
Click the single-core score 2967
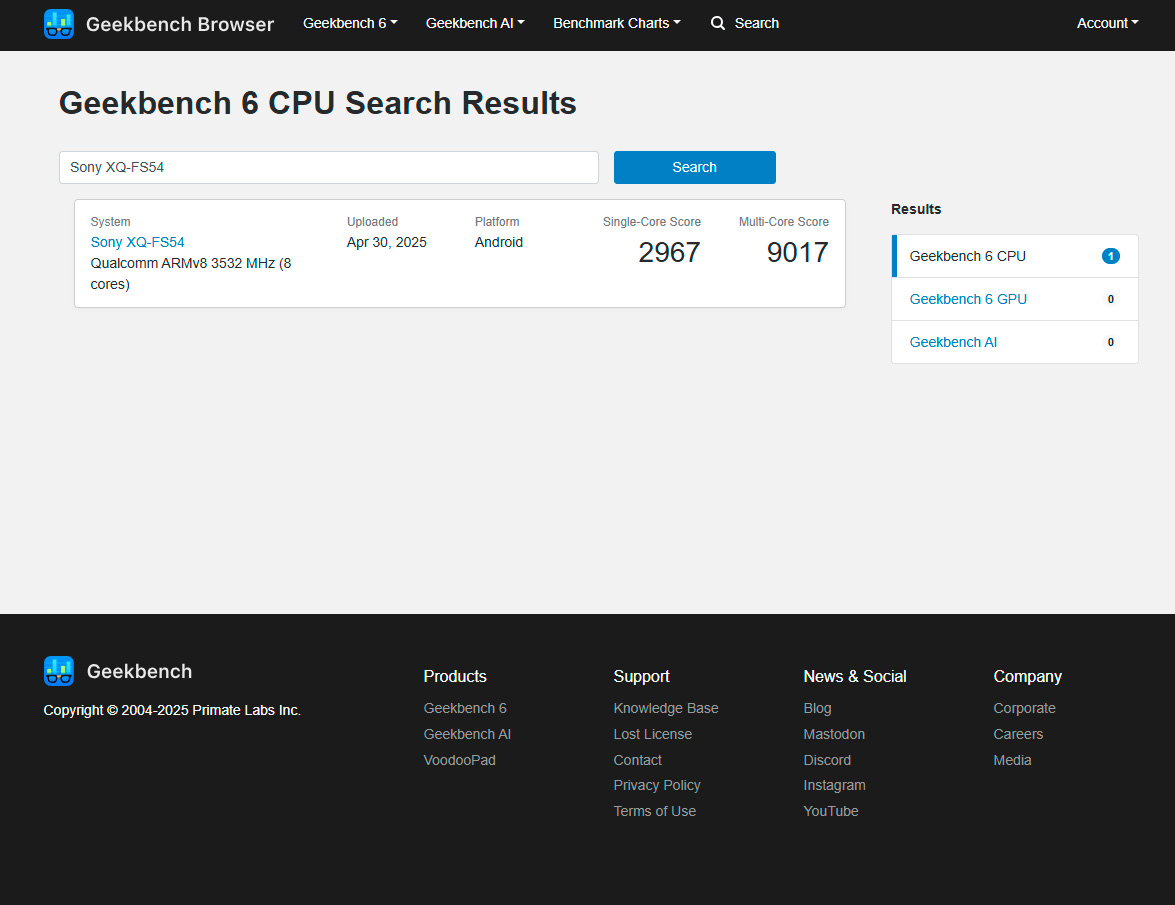669,252
